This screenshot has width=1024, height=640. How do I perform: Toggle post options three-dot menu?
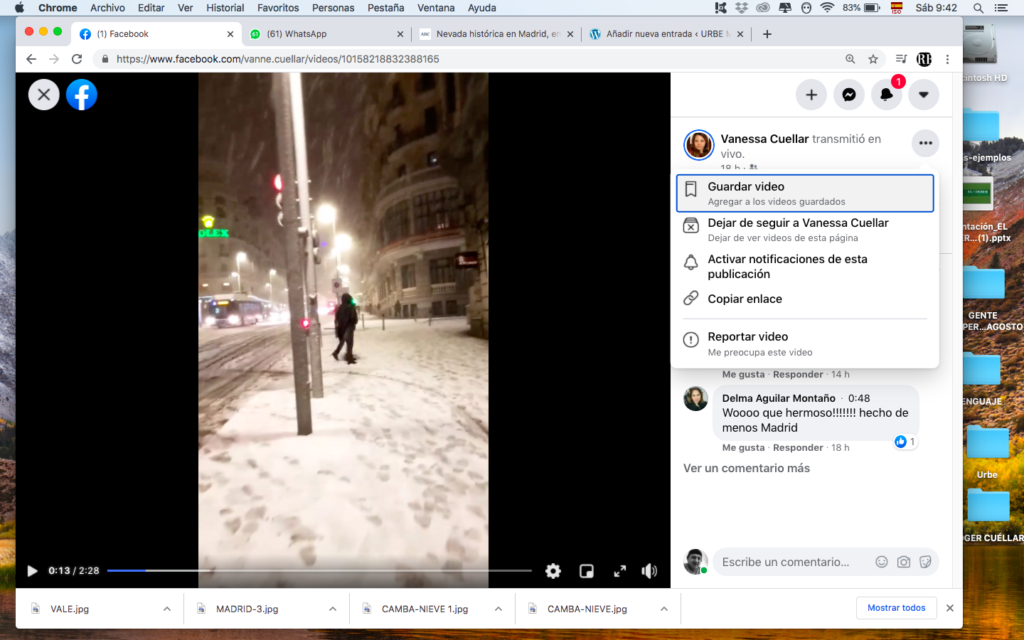tap(925, 144)
